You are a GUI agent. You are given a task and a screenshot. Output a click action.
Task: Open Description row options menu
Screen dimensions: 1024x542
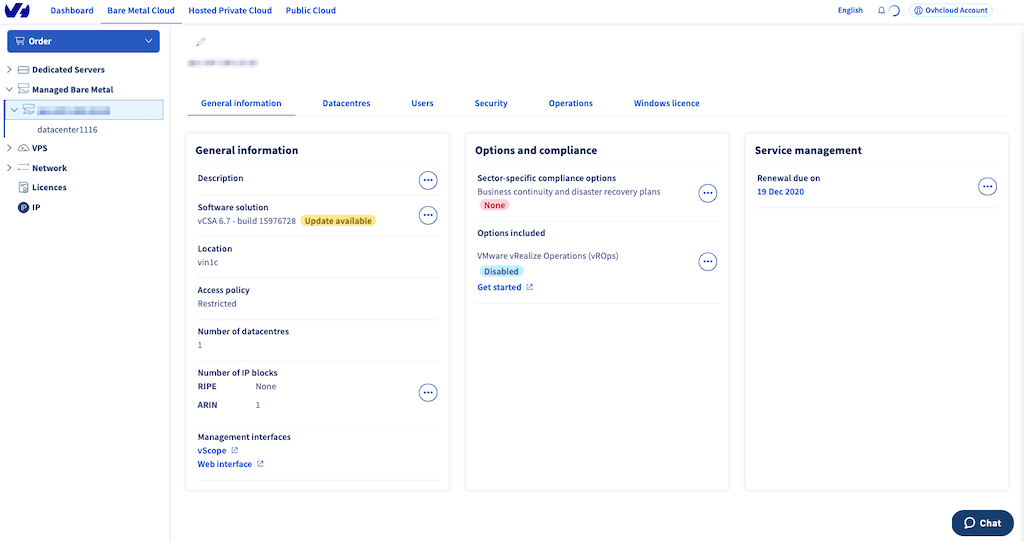[428, 180]
